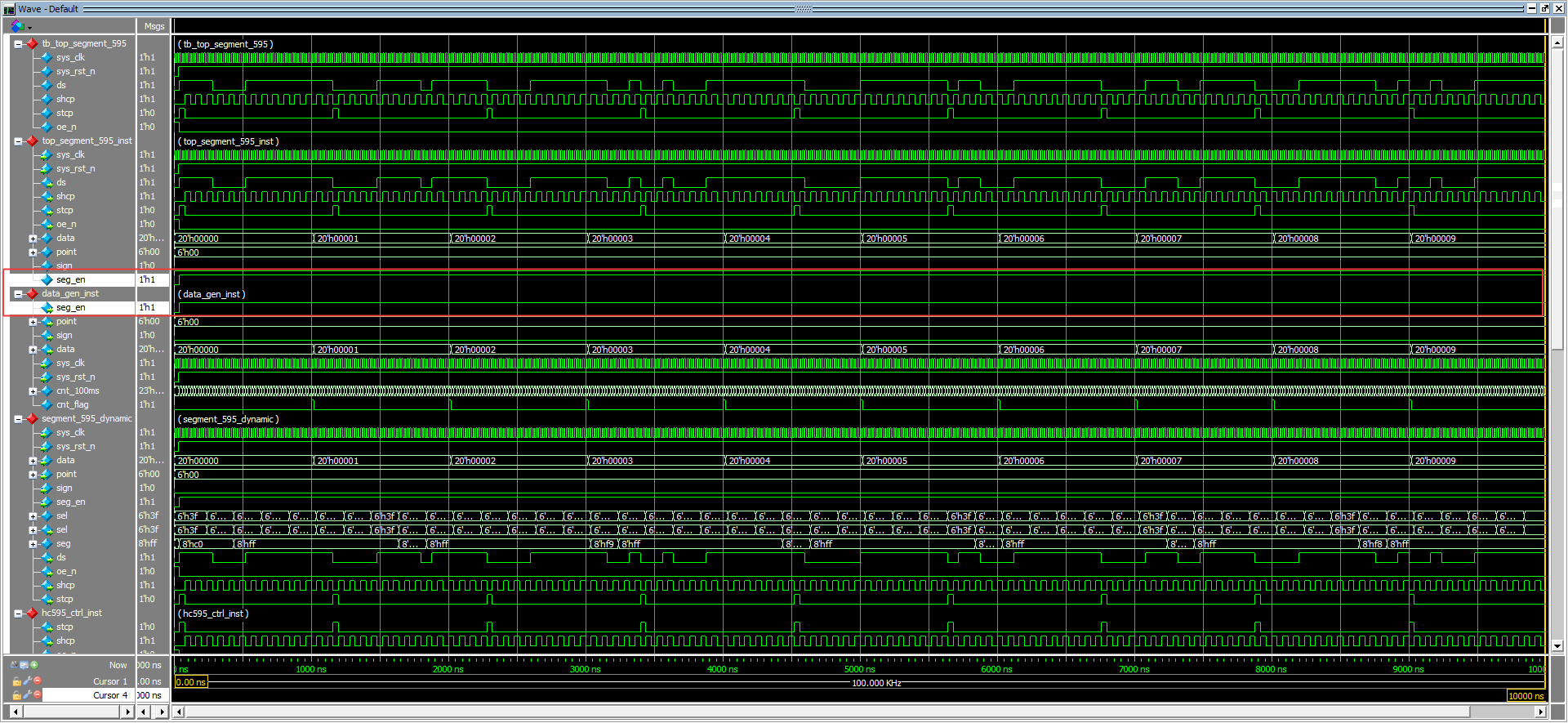The height and width of the screenshot is (723, 1568).
Task: Collapse the data_gen_inst group
Action: [x=18, y=294]
